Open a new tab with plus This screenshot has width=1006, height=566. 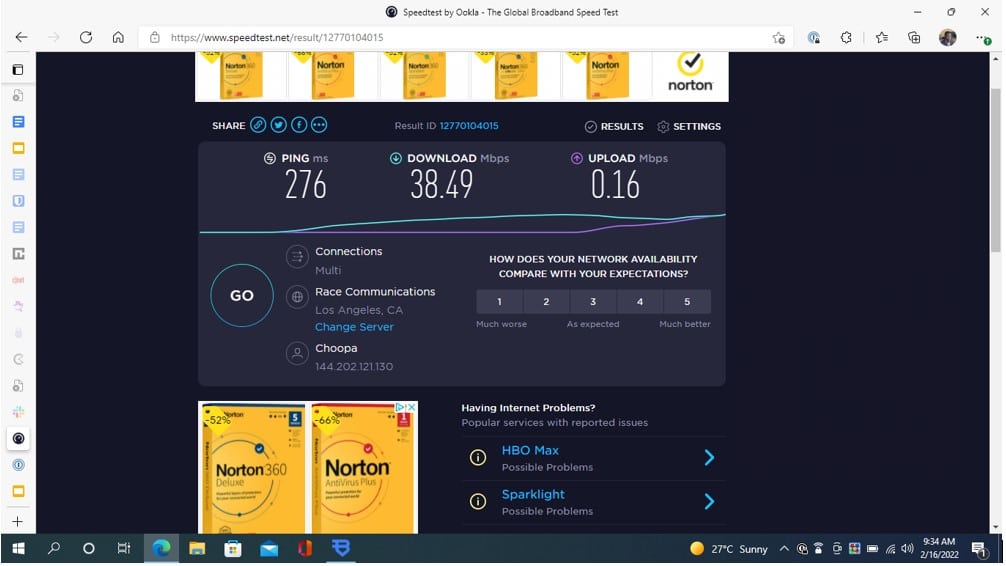tap(18, 522)
